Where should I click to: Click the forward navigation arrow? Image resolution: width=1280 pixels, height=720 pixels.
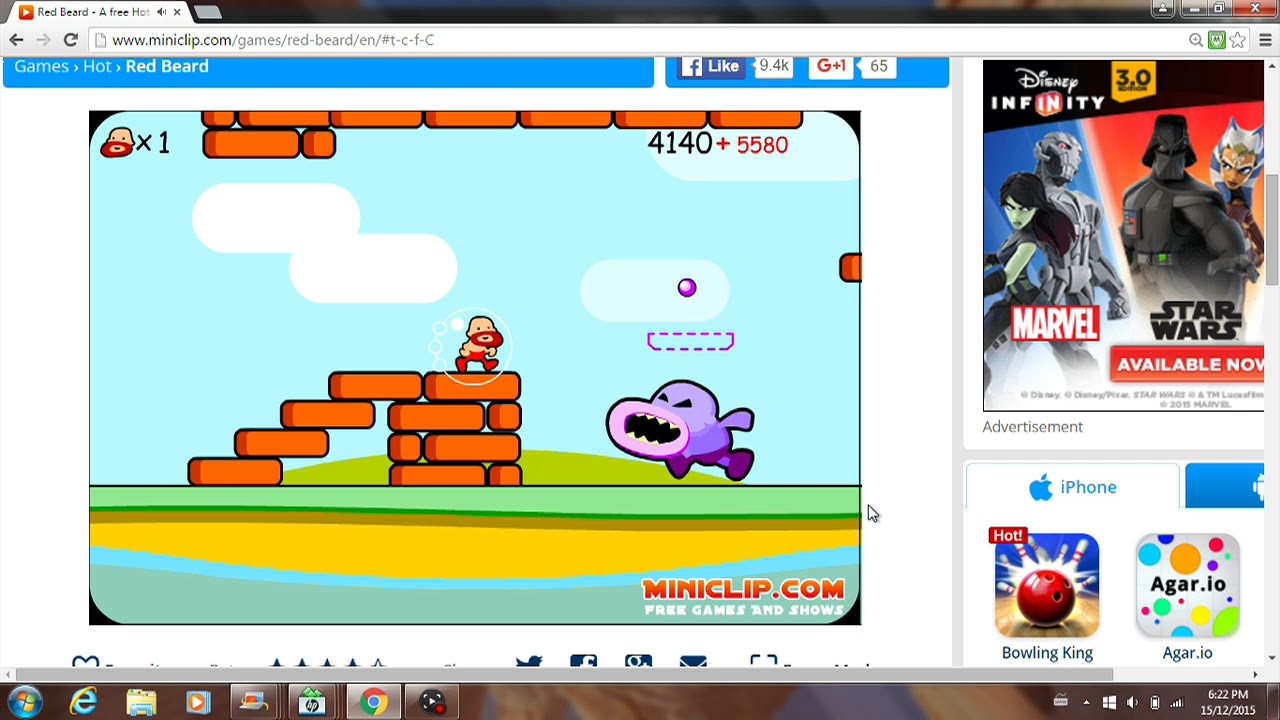coord(43,40)
